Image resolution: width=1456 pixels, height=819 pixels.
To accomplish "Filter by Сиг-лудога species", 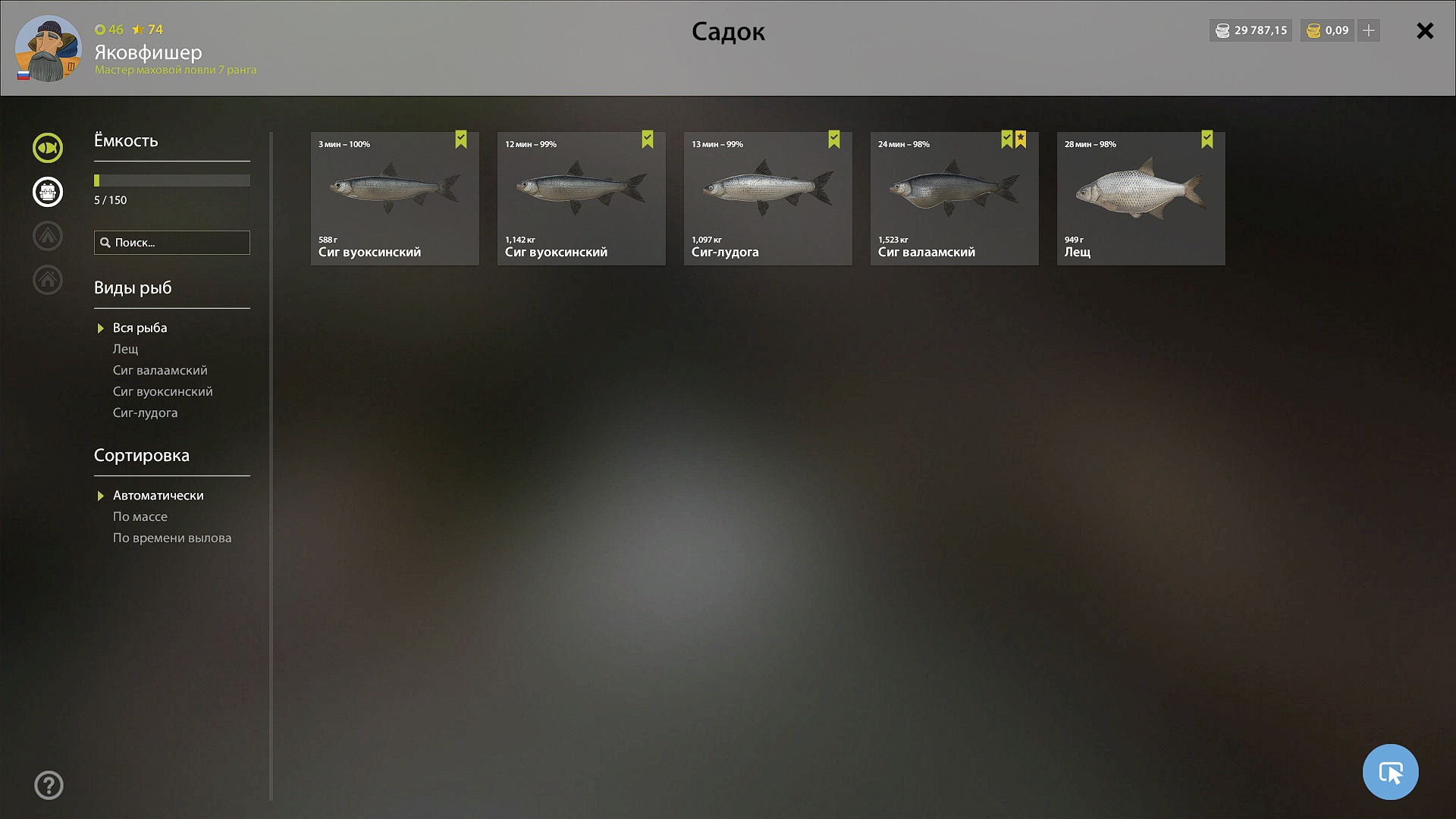I will tap(146, 413).
